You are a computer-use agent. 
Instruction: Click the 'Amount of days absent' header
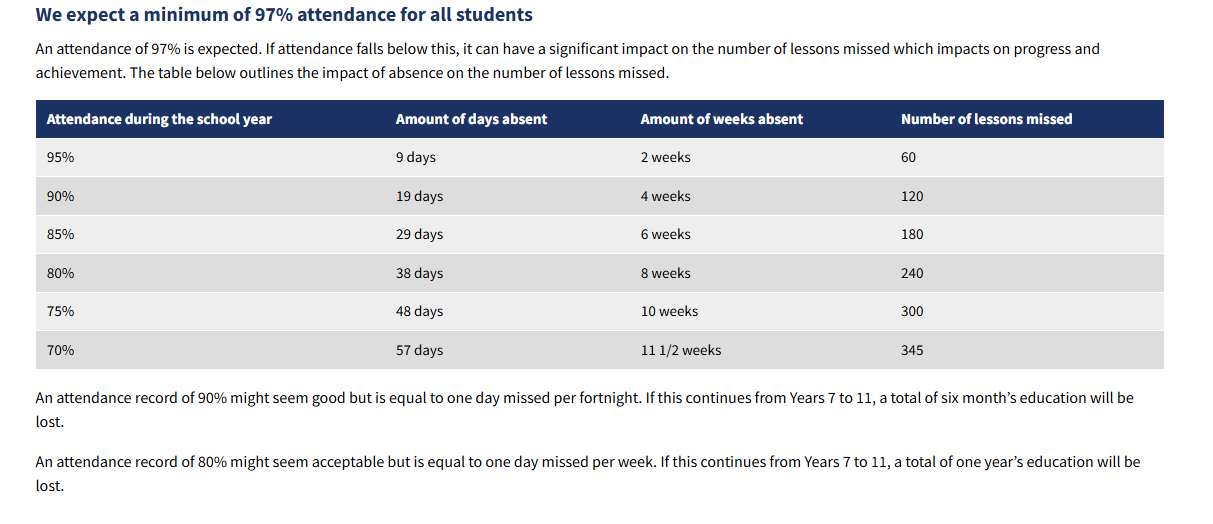click(471, 119)
